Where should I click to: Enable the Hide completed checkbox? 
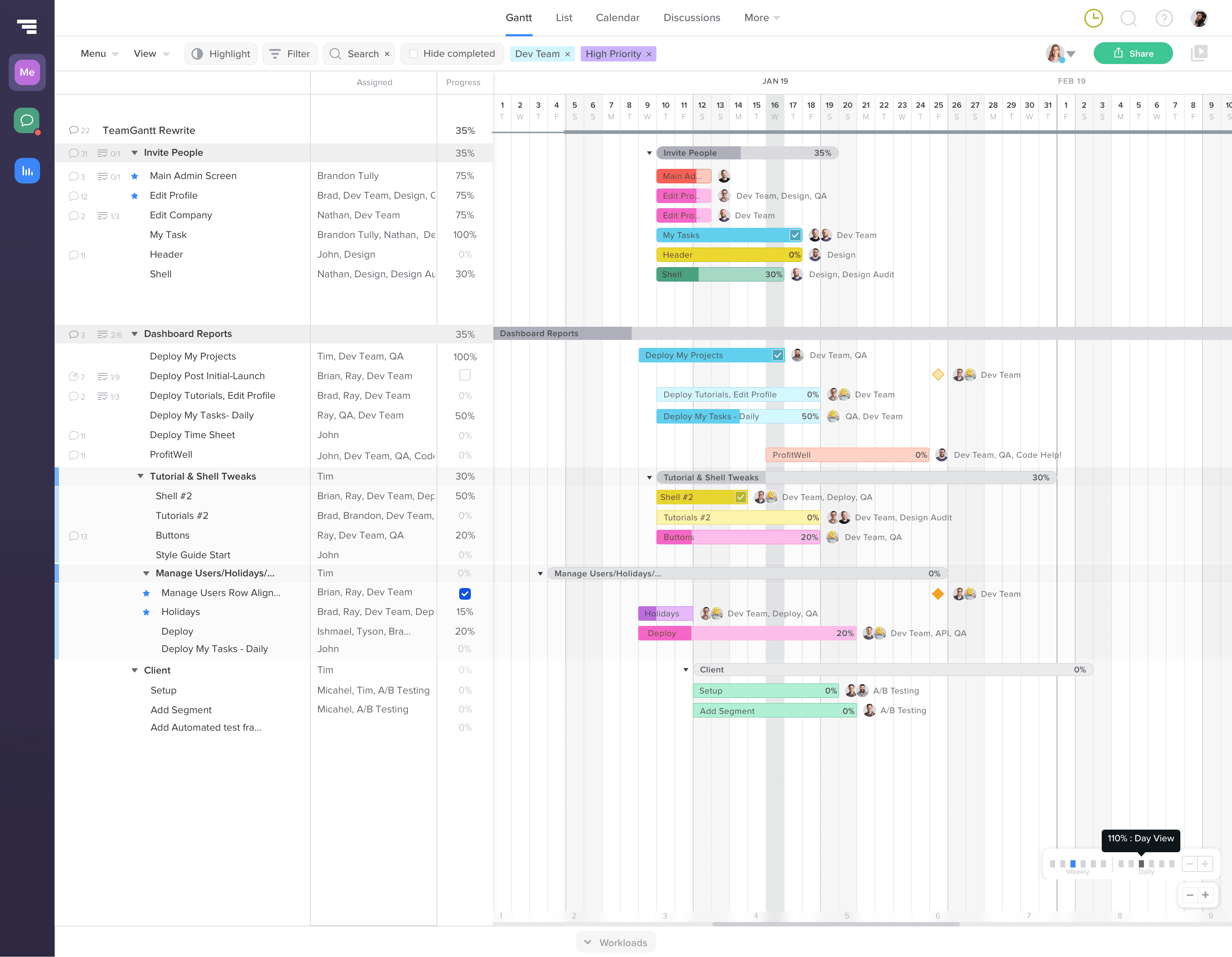coord(413,53)
